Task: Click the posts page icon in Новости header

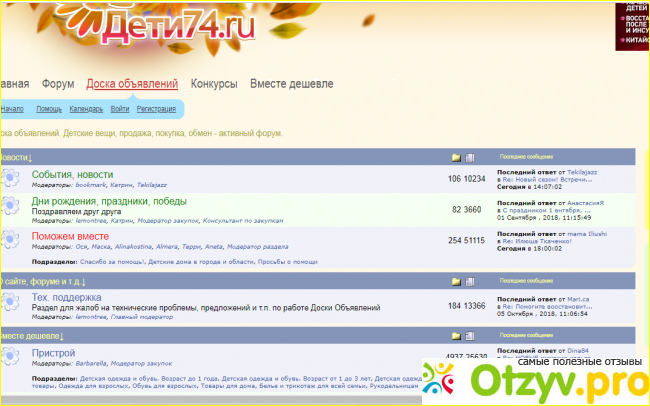Action: tap(470, 157)
